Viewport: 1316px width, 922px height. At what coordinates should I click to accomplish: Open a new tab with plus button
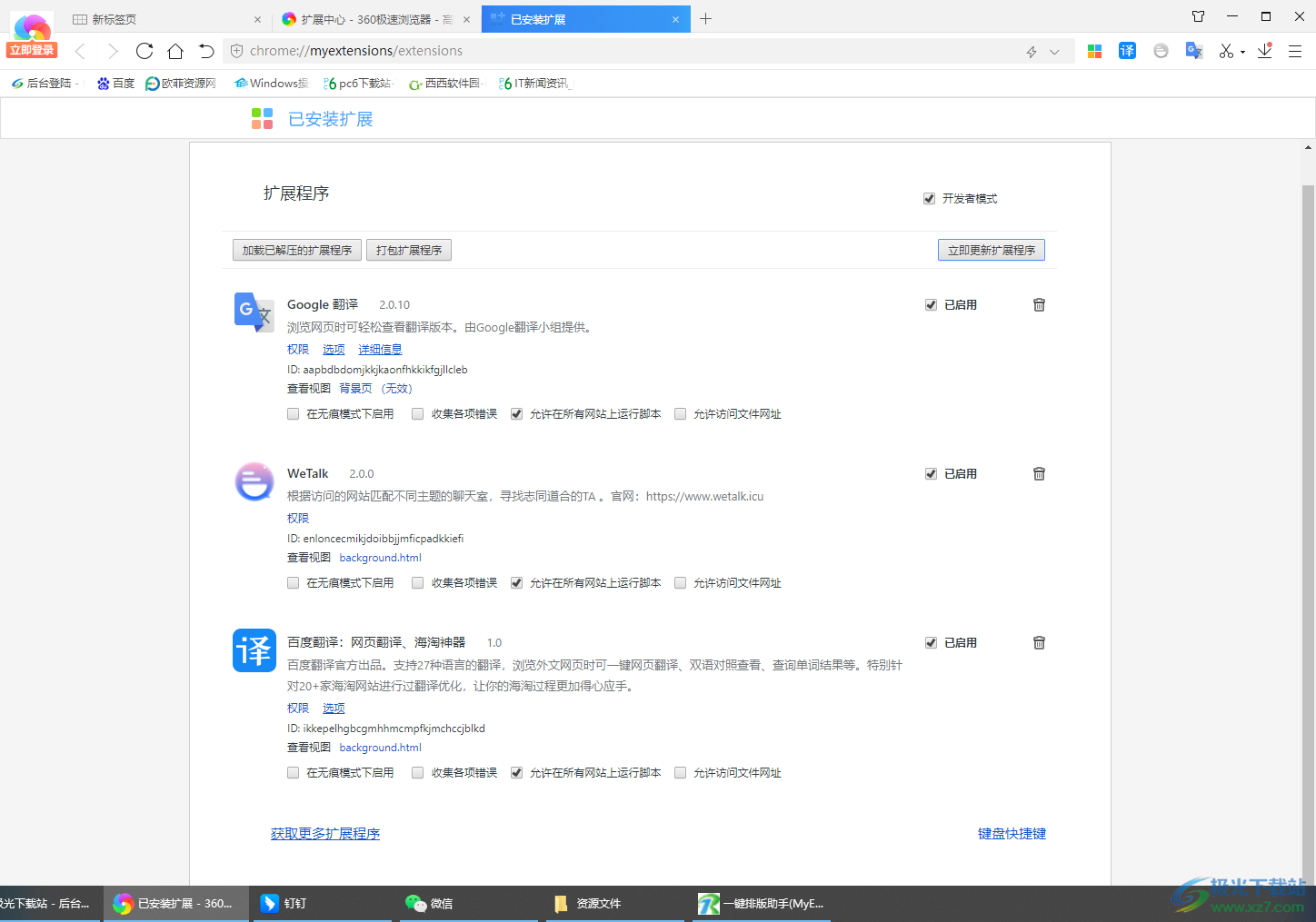[x=705, y=19]
